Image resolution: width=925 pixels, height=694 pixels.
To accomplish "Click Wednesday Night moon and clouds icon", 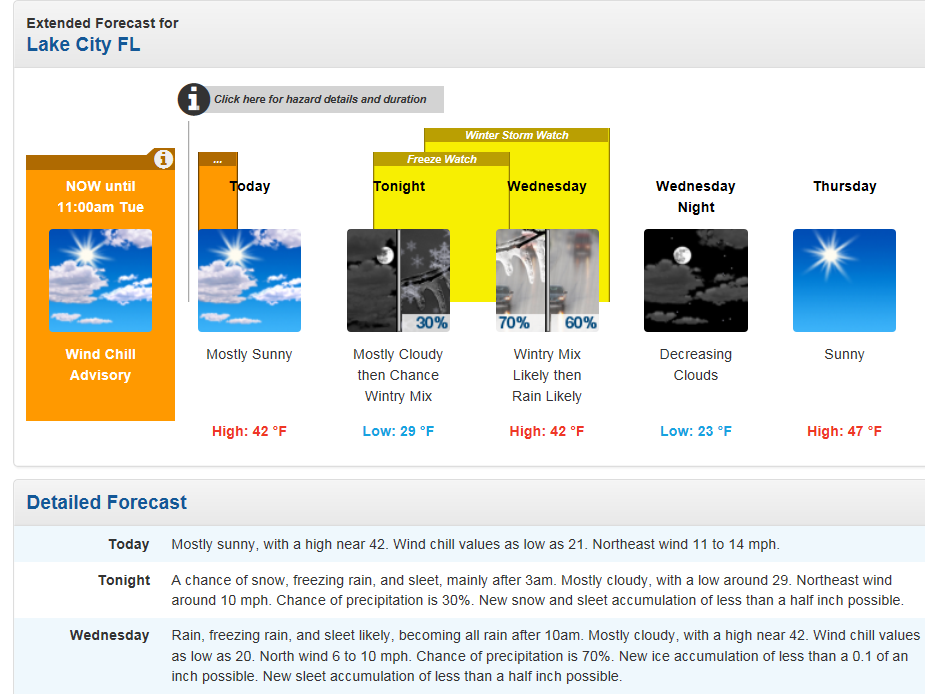I will click(x=696, y=280).
